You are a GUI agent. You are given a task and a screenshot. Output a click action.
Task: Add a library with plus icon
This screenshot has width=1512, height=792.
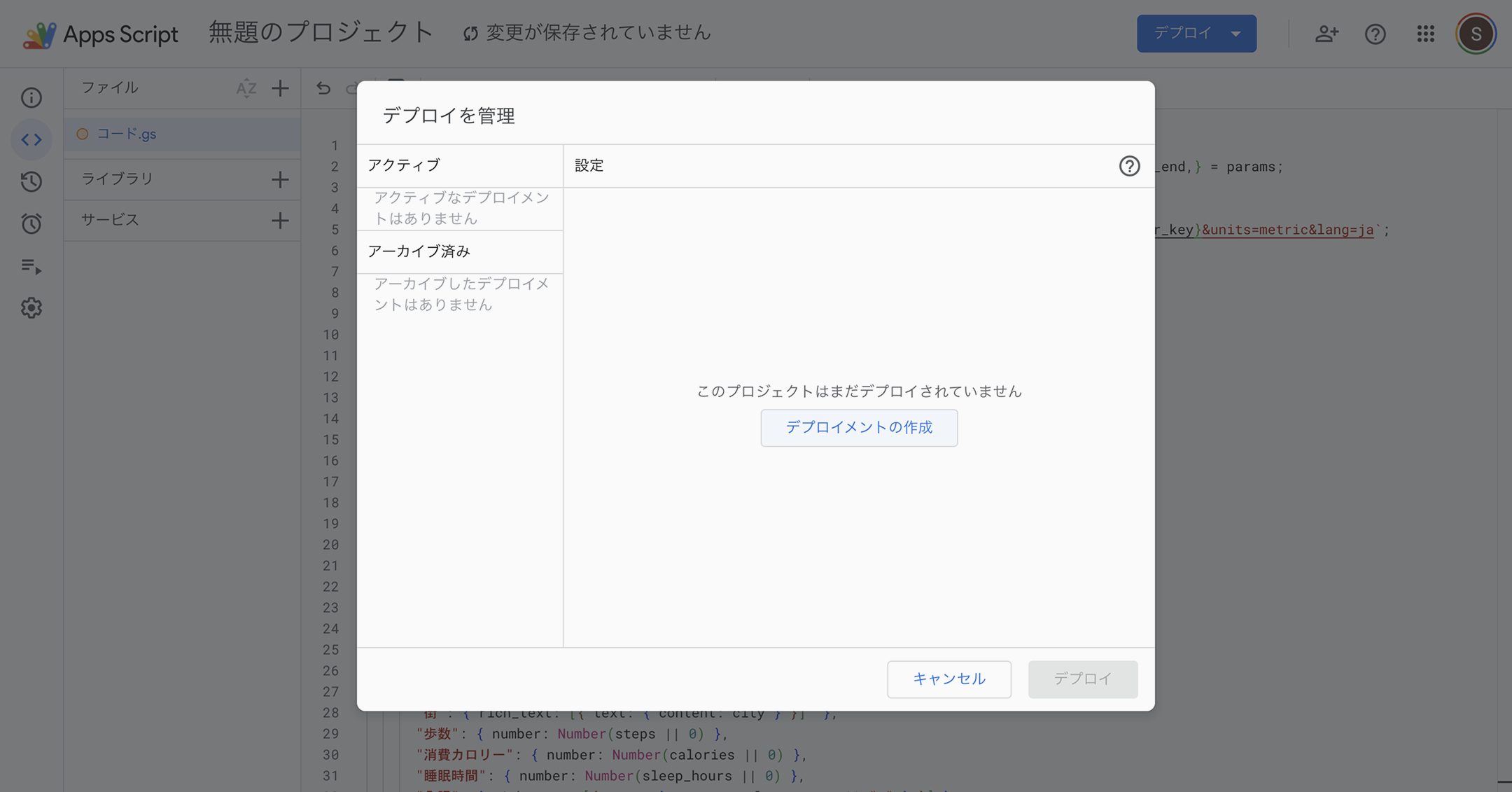point(280,179)
